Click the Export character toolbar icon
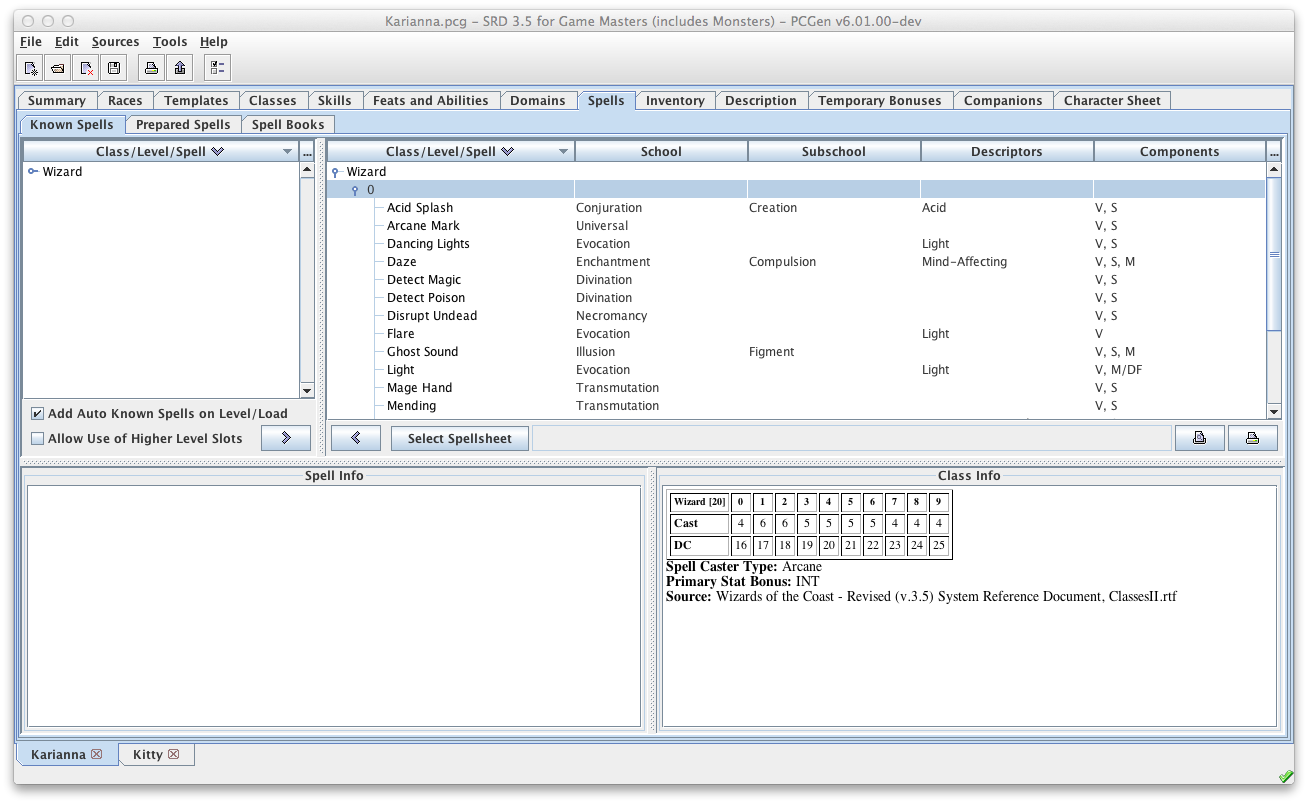The width and height of the screenshot is (1308, 804). point(179,68)
